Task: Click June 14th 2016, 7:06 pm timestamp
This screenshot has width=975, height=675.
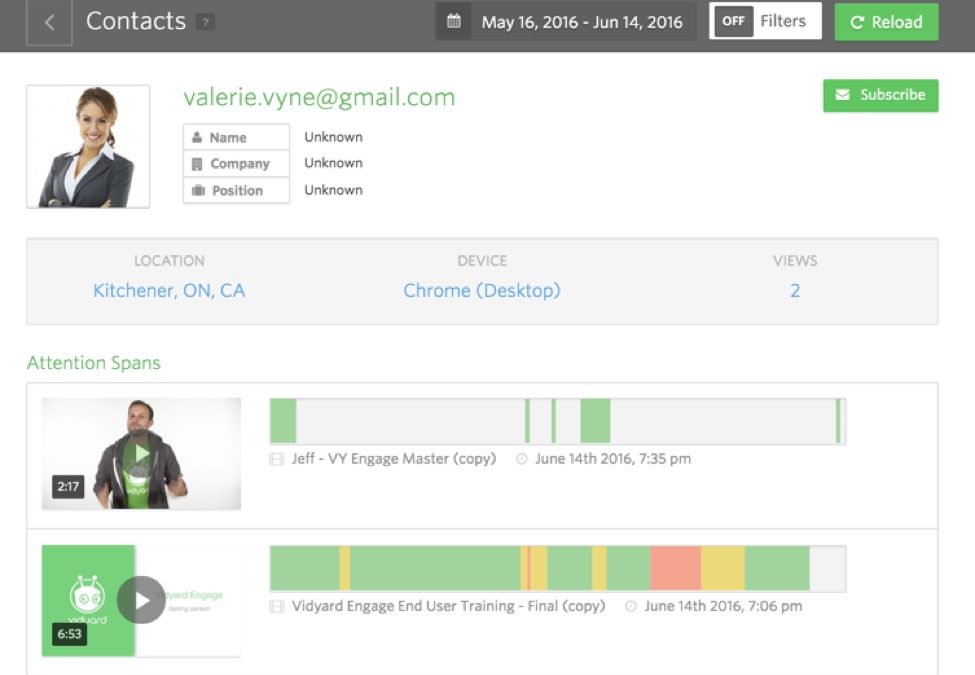Action: (x=723, y=606)
